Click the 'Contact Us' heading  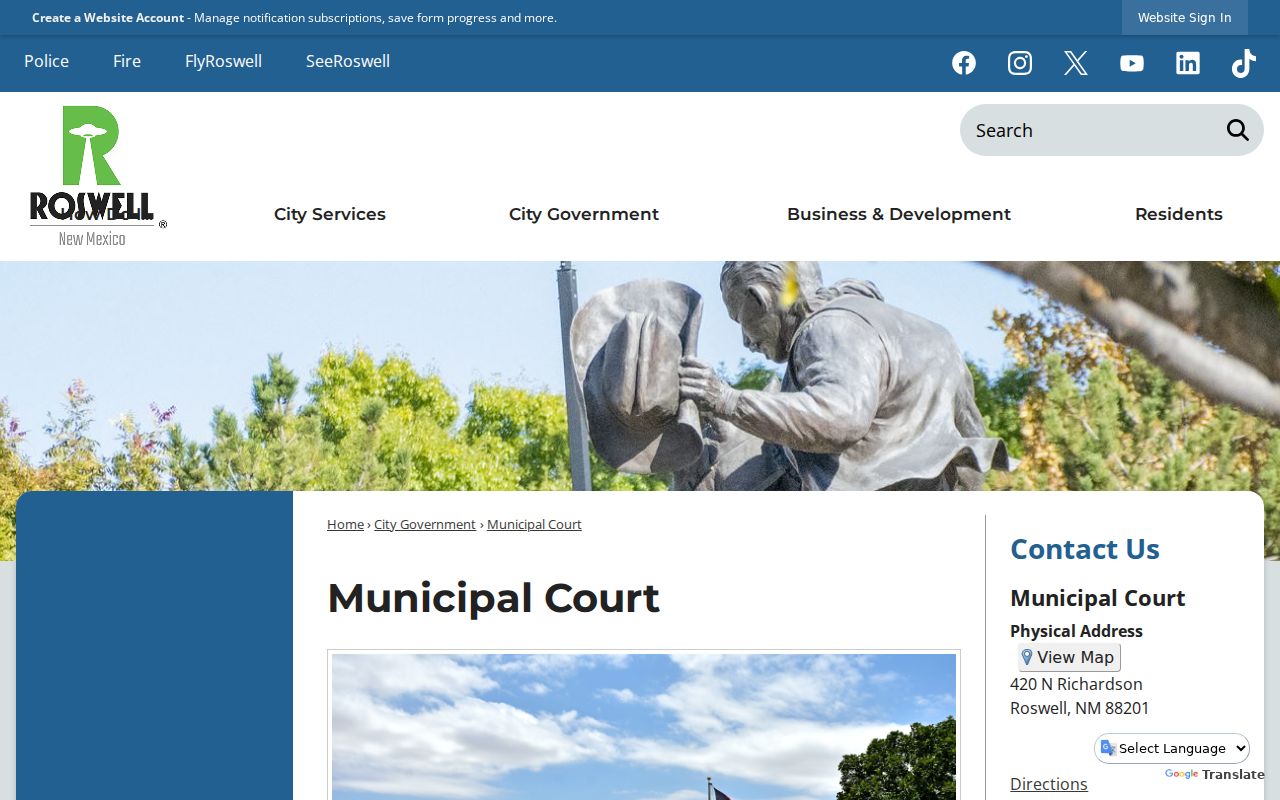(x=1085, y=549)
